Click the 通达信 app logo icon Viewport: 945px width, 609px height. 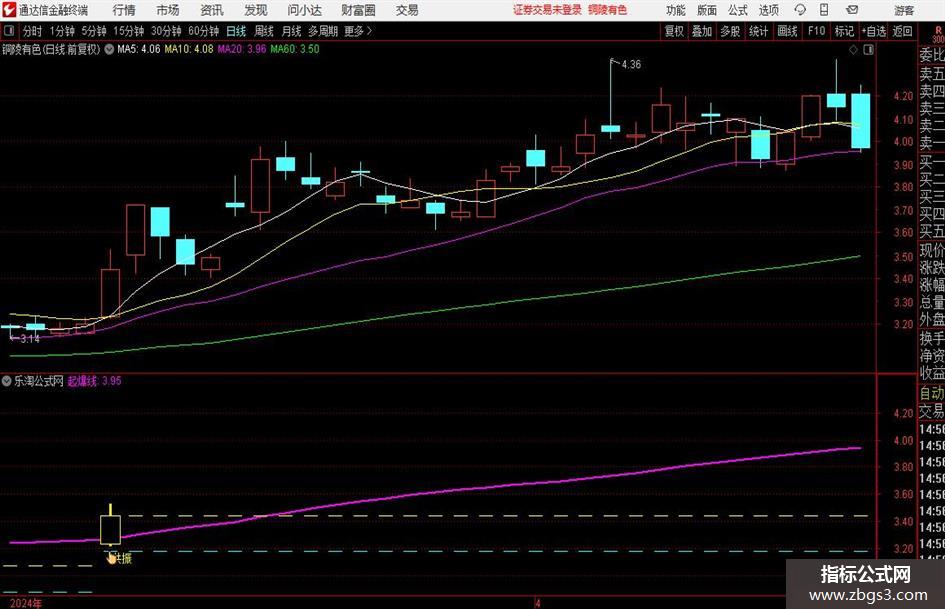tap(8, 10)
